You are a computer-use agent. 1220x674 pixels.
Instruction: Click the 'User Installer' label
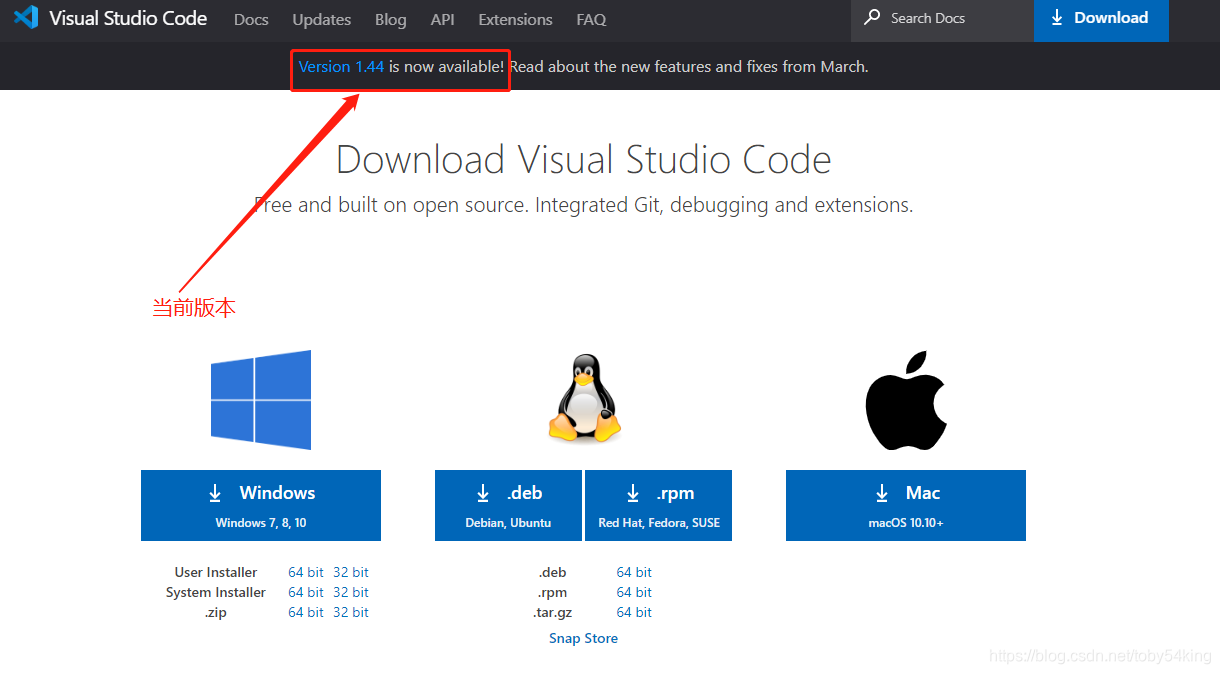[216, 572]
